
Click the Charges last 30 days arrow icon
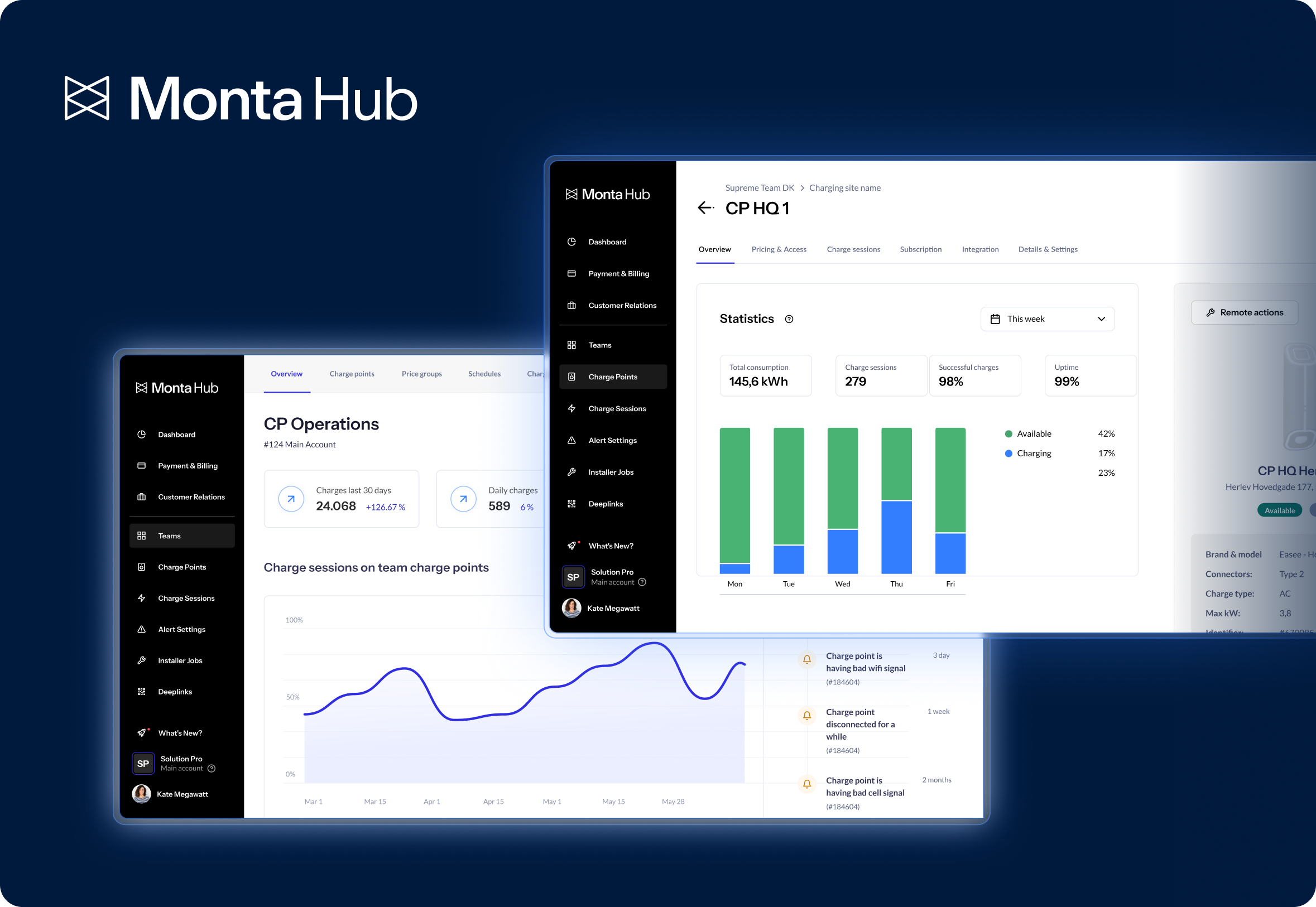291,499
